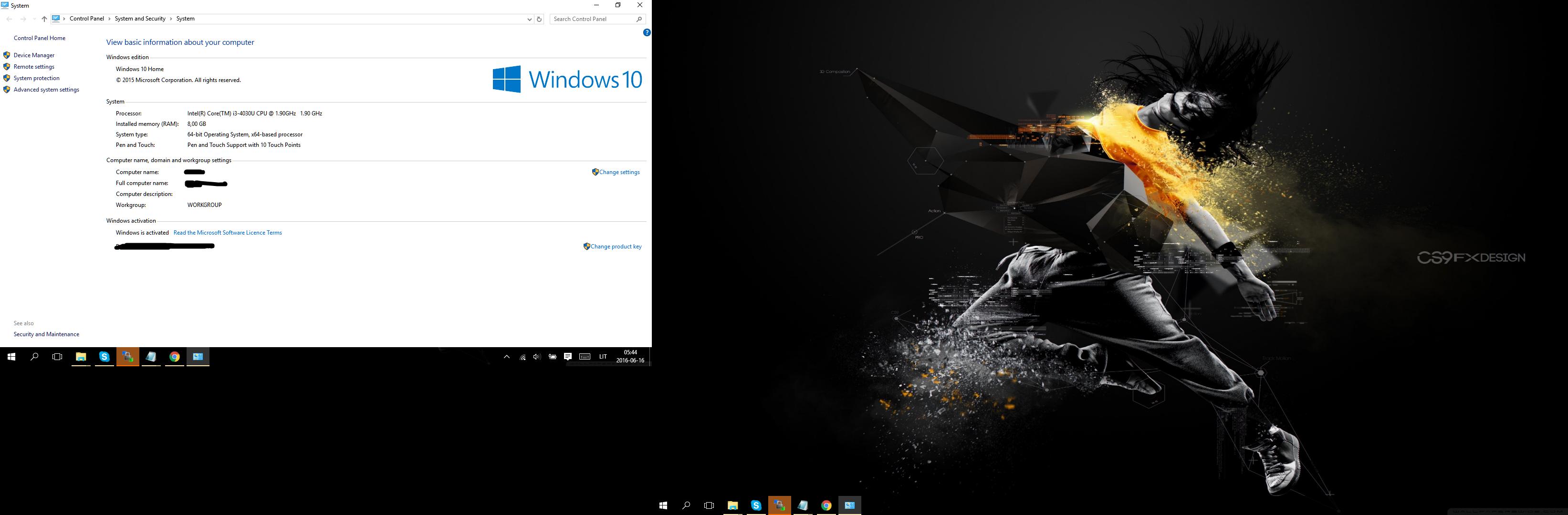Click the System breadcrumb
The image size is (1568, 515).
(x=186, y=19)
